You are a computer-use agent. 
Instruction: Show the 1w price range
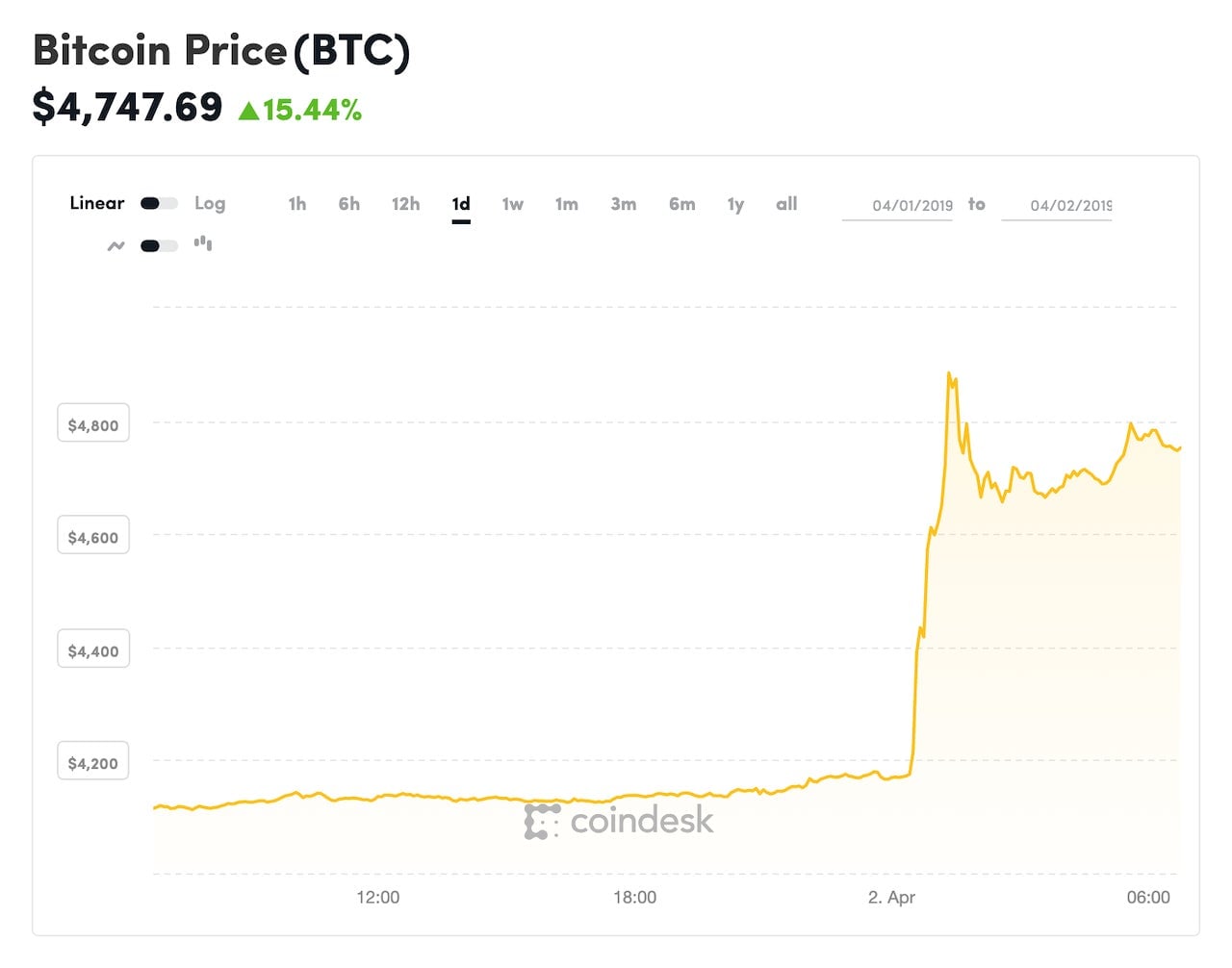(512, 204)
